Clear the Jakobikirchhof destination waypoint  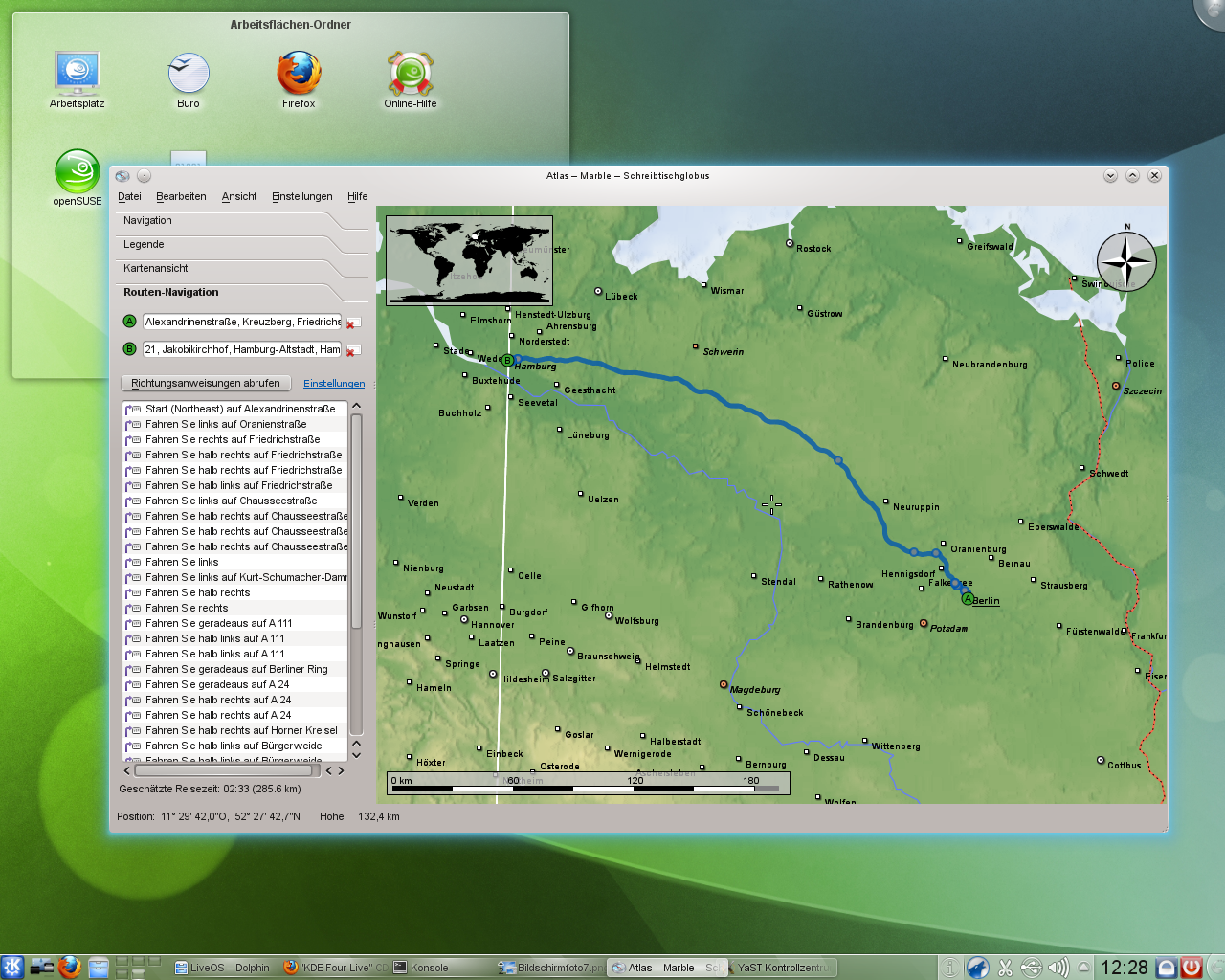[x=351, y=351]
